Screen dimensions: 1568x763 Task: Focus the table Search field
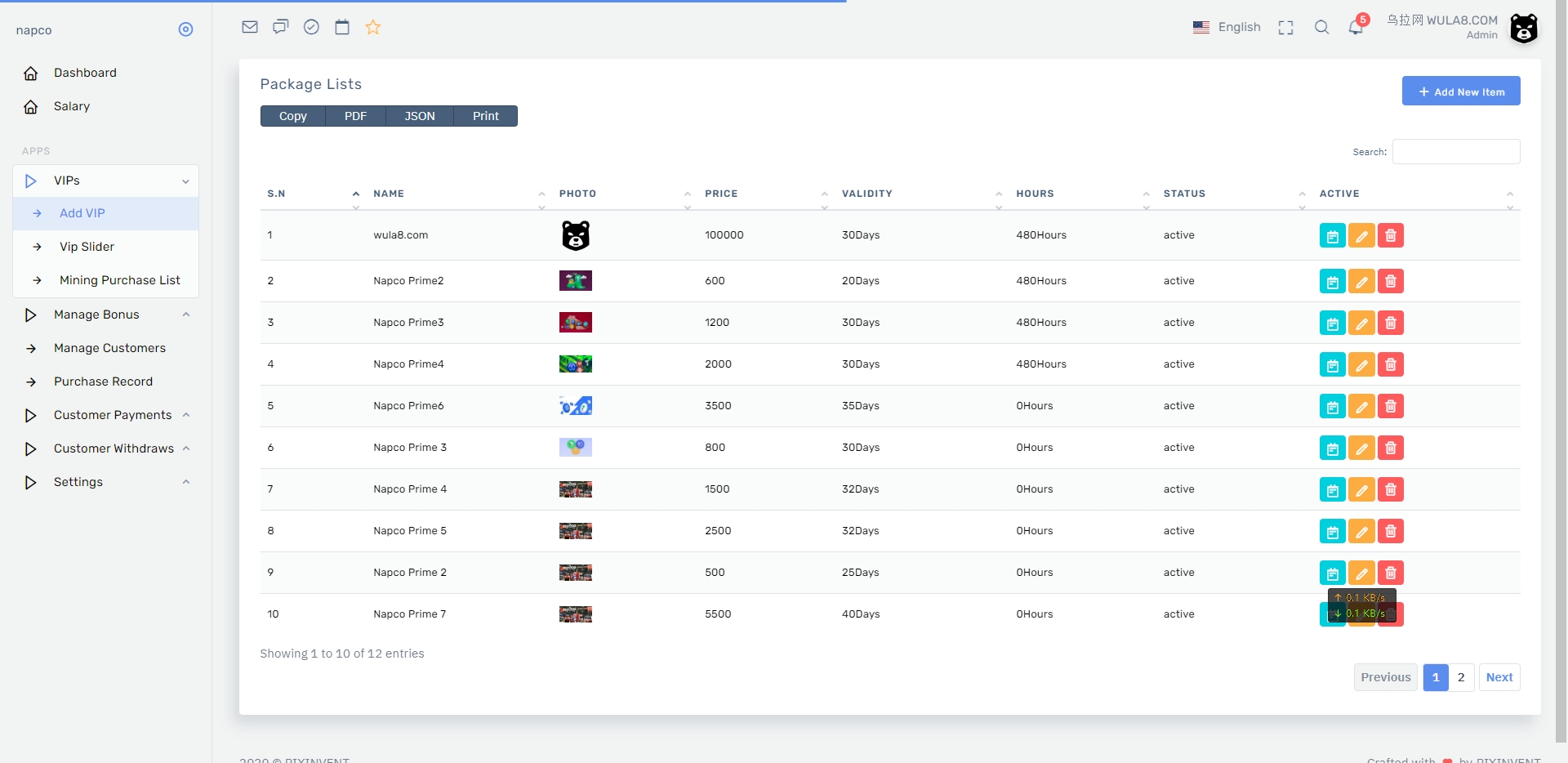[x=1455, y=152]
